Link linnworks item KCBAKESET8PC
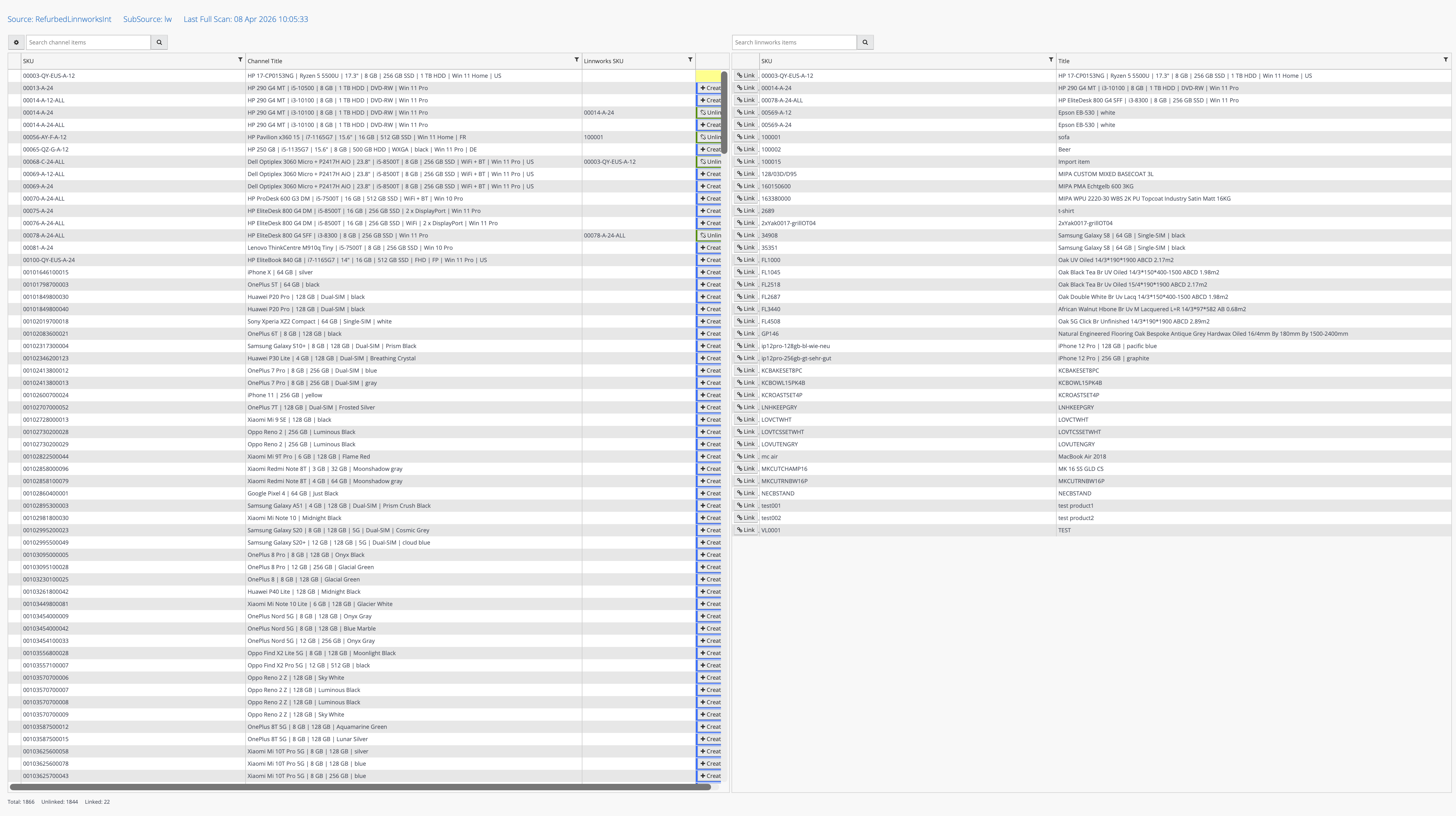Screen dimensions: 1456x816 [x=746, y=370]
